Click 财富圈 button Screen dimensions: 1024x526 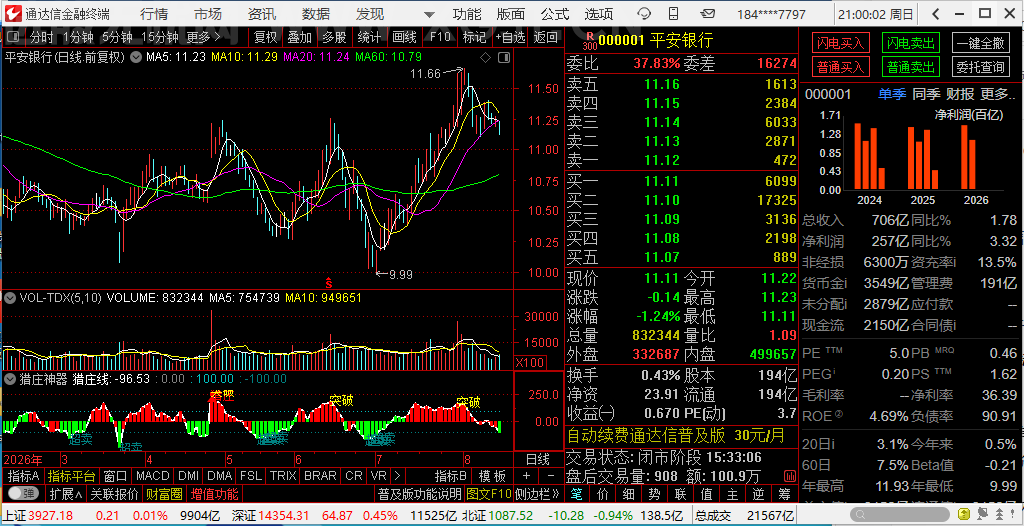tap(164, 493)
